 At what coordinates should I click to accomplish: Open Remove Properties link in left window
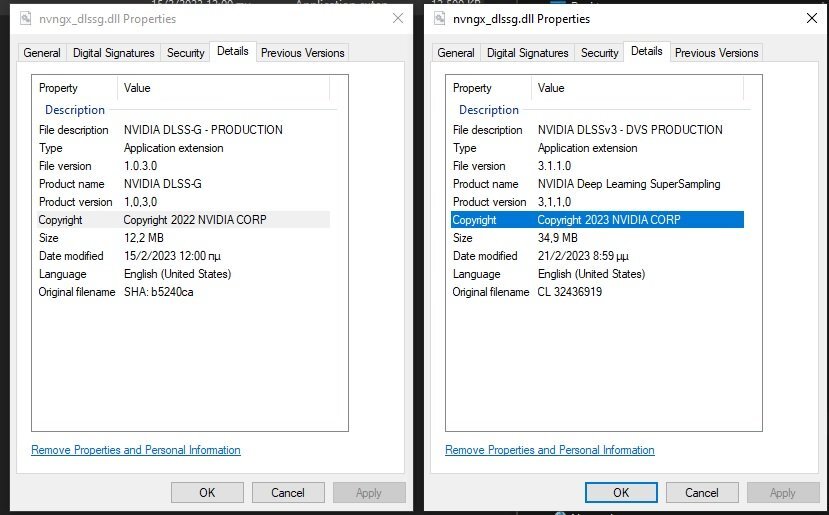click(136, 450)
